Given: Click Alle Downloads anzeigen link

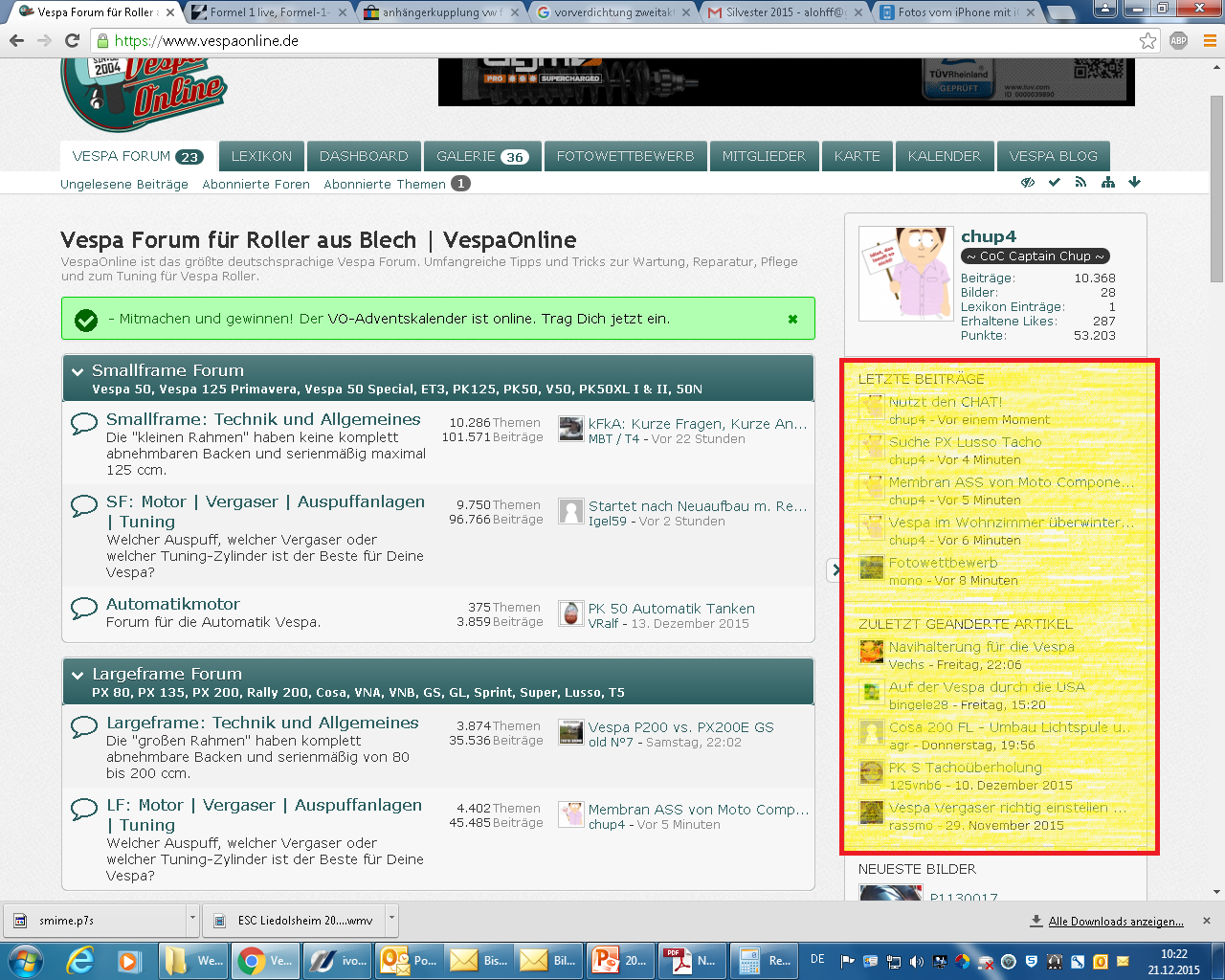Looking at the screenshot, I should (1115, 922).
